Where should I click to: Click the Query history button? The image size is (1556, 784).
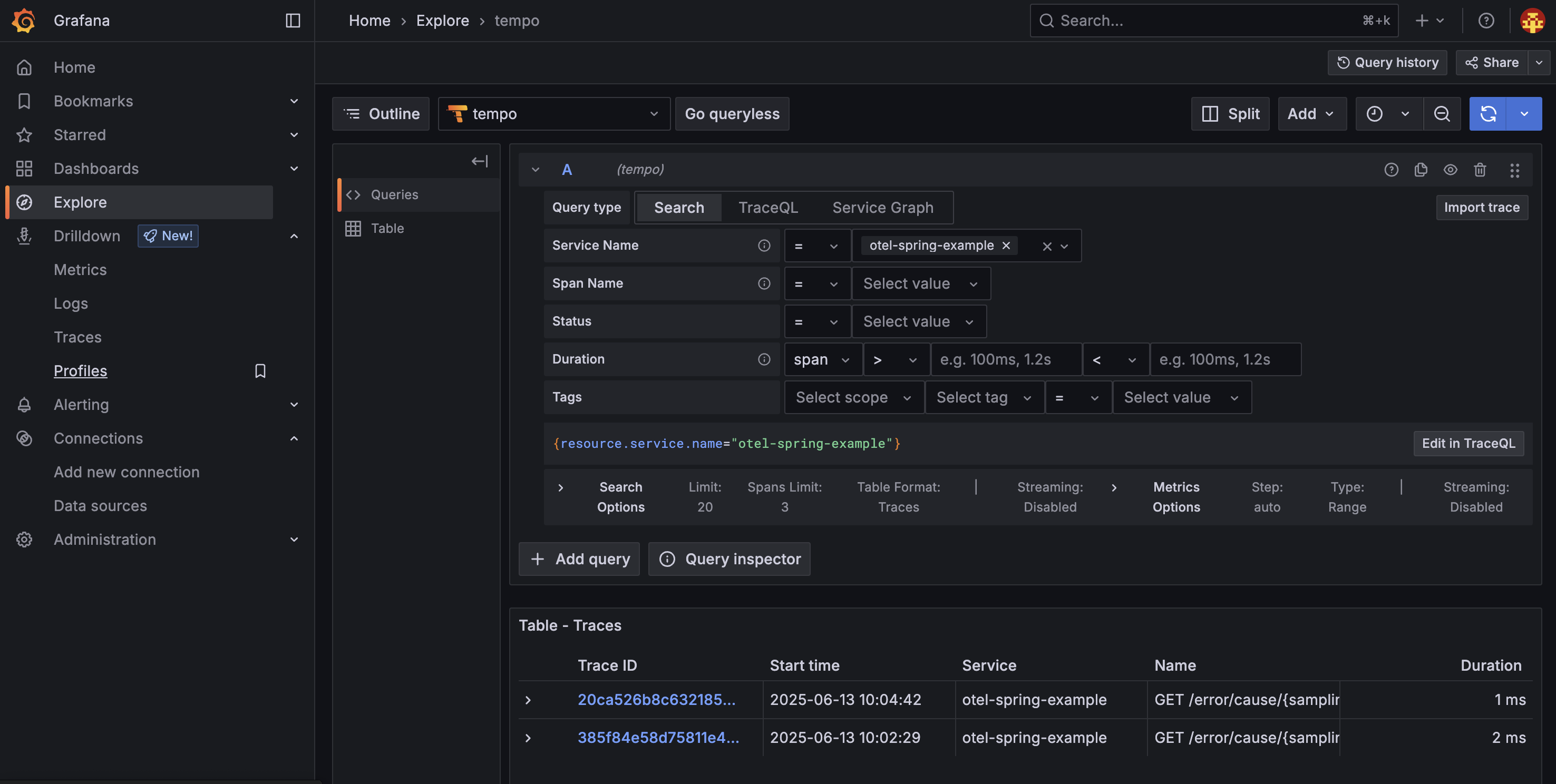point(1387,63)
